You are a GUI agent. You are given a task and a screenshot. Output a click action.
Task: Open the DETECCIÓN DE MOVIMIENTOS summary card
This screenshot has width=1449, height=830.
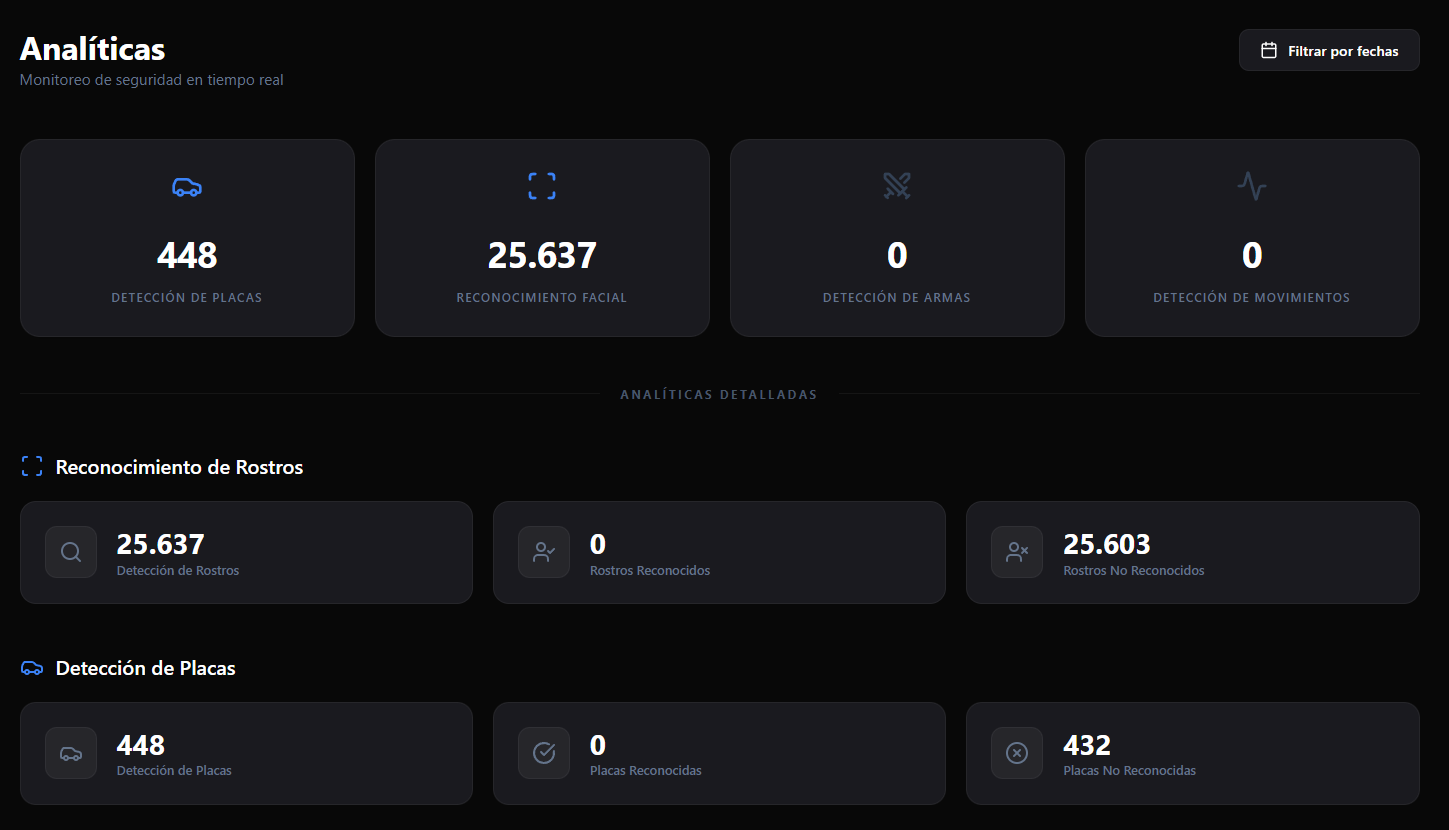click(1252, 238)
